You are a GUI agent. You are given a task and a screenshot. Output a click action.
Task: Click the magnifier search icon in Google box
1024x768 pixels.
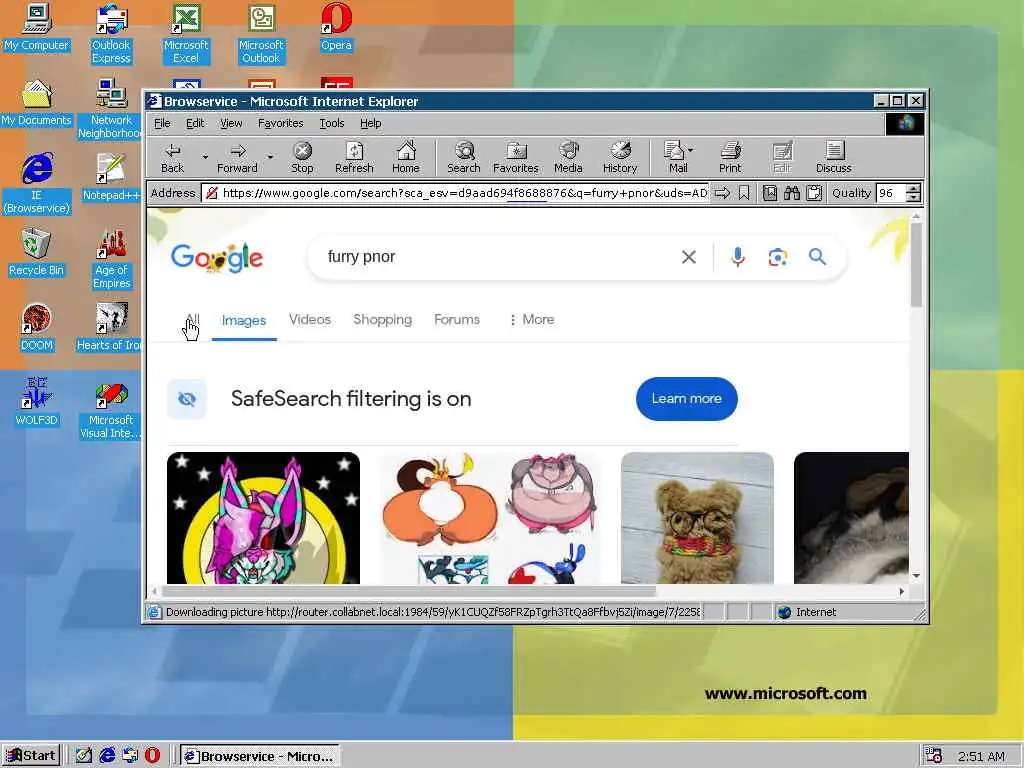[x=817, y=257]
